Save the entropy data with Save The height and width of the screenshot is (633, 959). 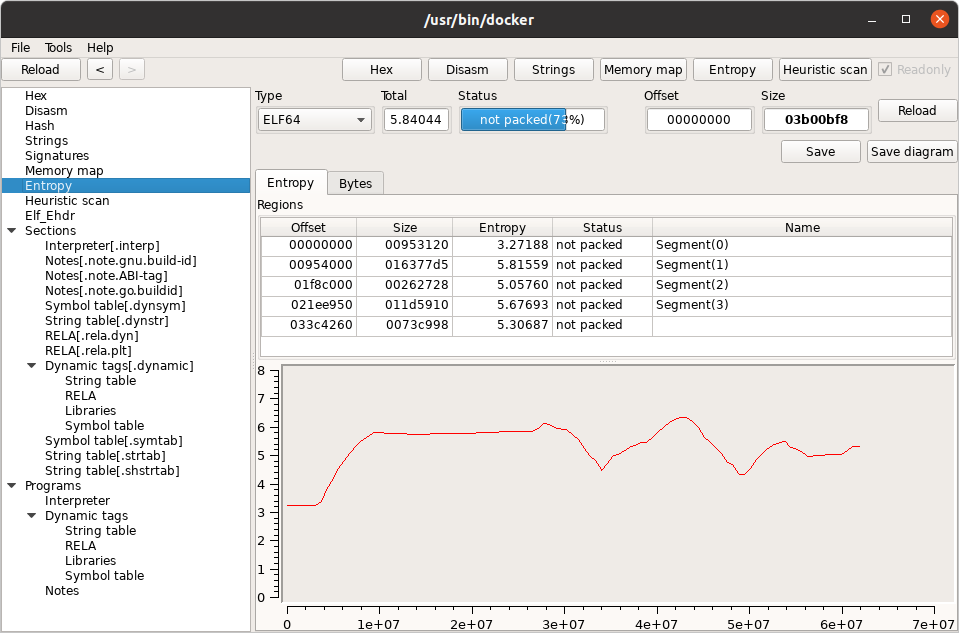pos(821,152)
